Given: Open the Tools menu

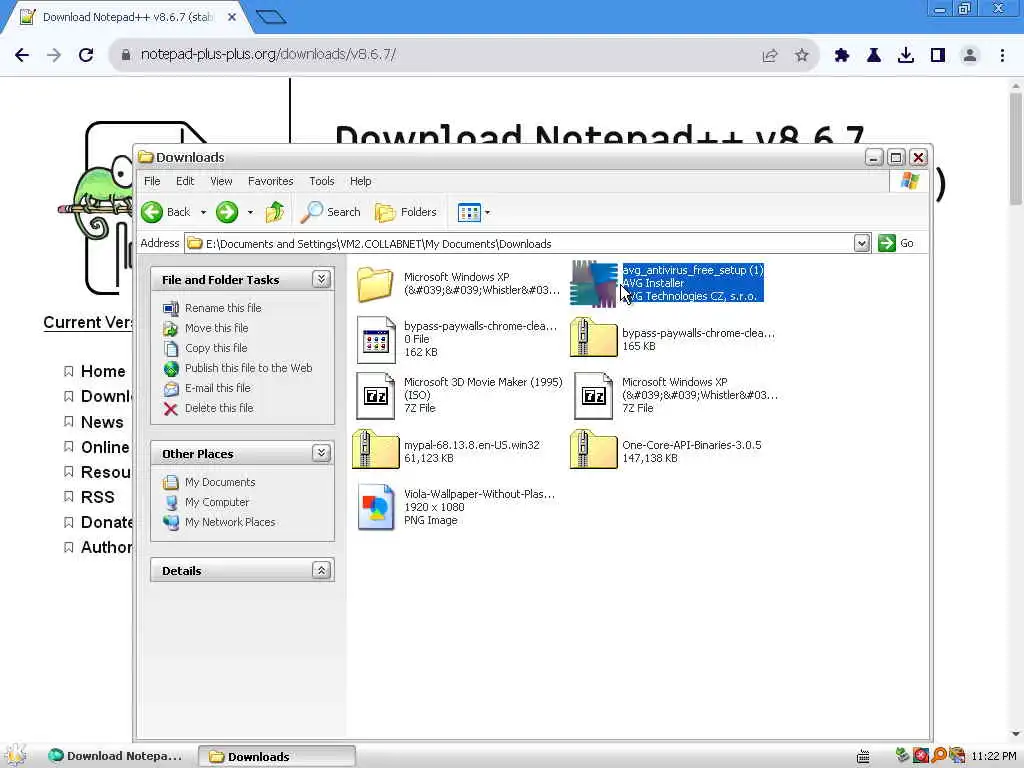Looking at the screenshot, I should 321,181.
